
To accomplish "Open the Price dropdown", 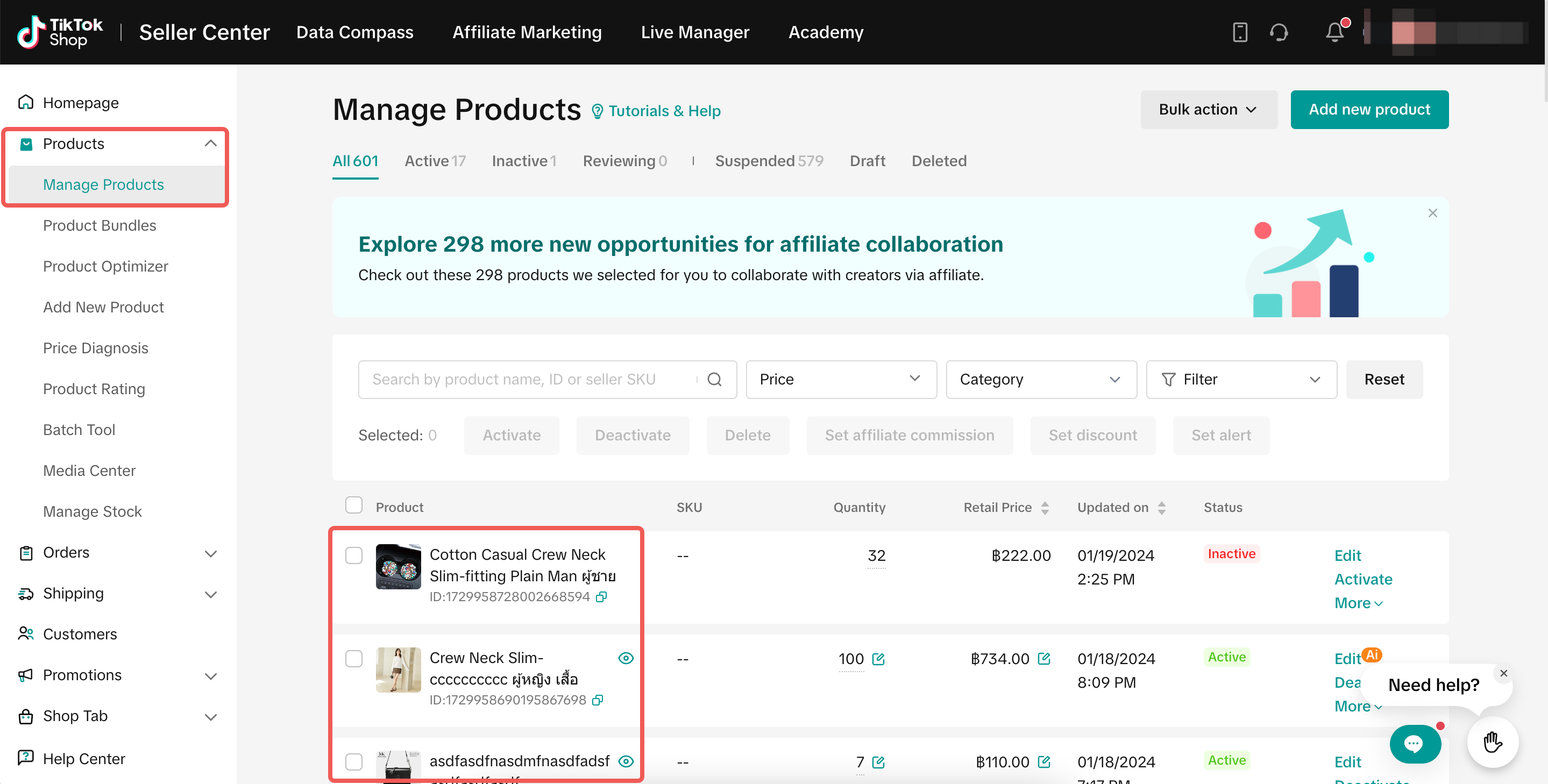I will [841, 379].
